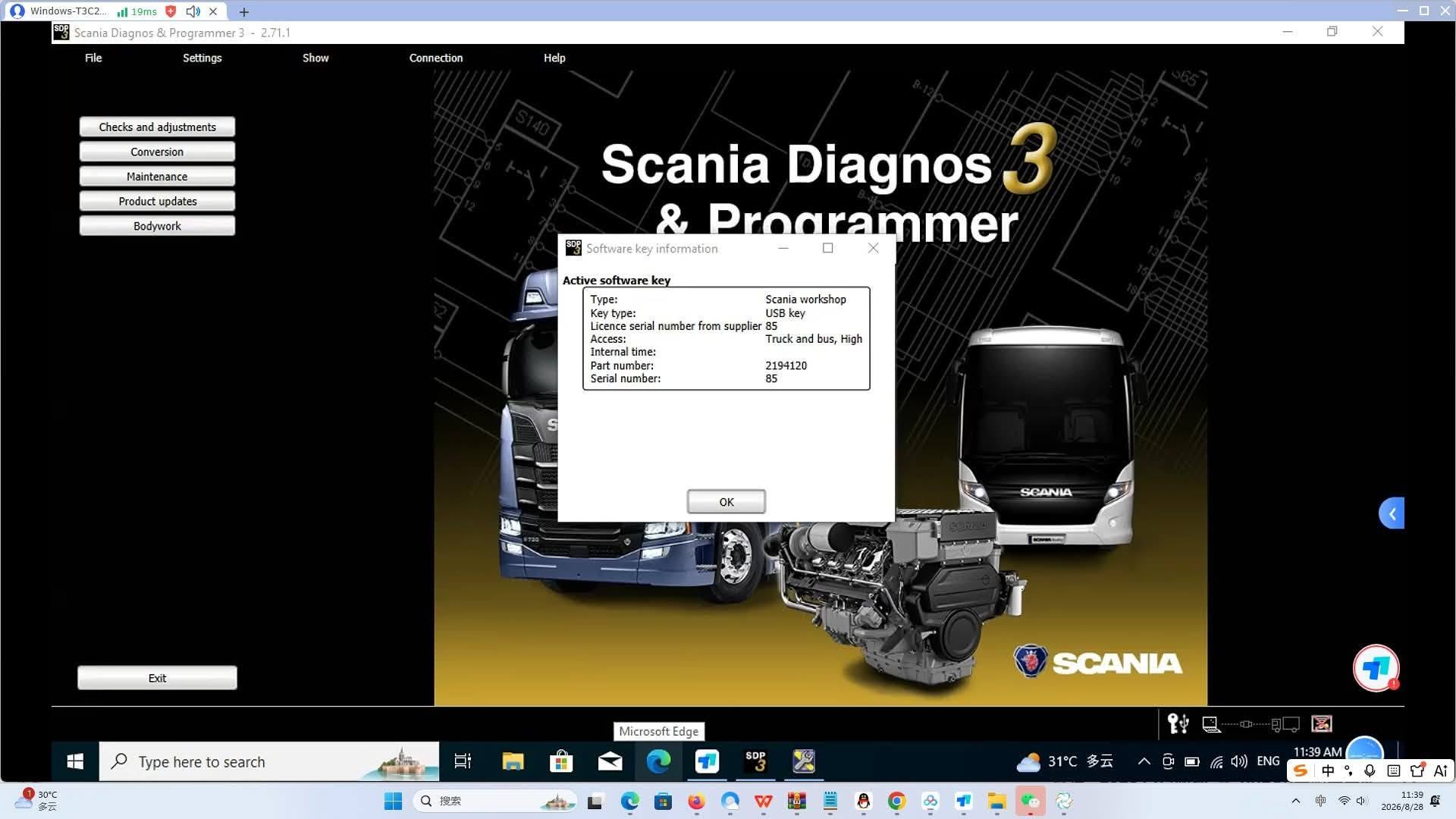Image resolution: width=1456 pixels, height=819 pixels.
Task: Click the computer-to-vehicle connection status icon
Action: (1250, 724)
